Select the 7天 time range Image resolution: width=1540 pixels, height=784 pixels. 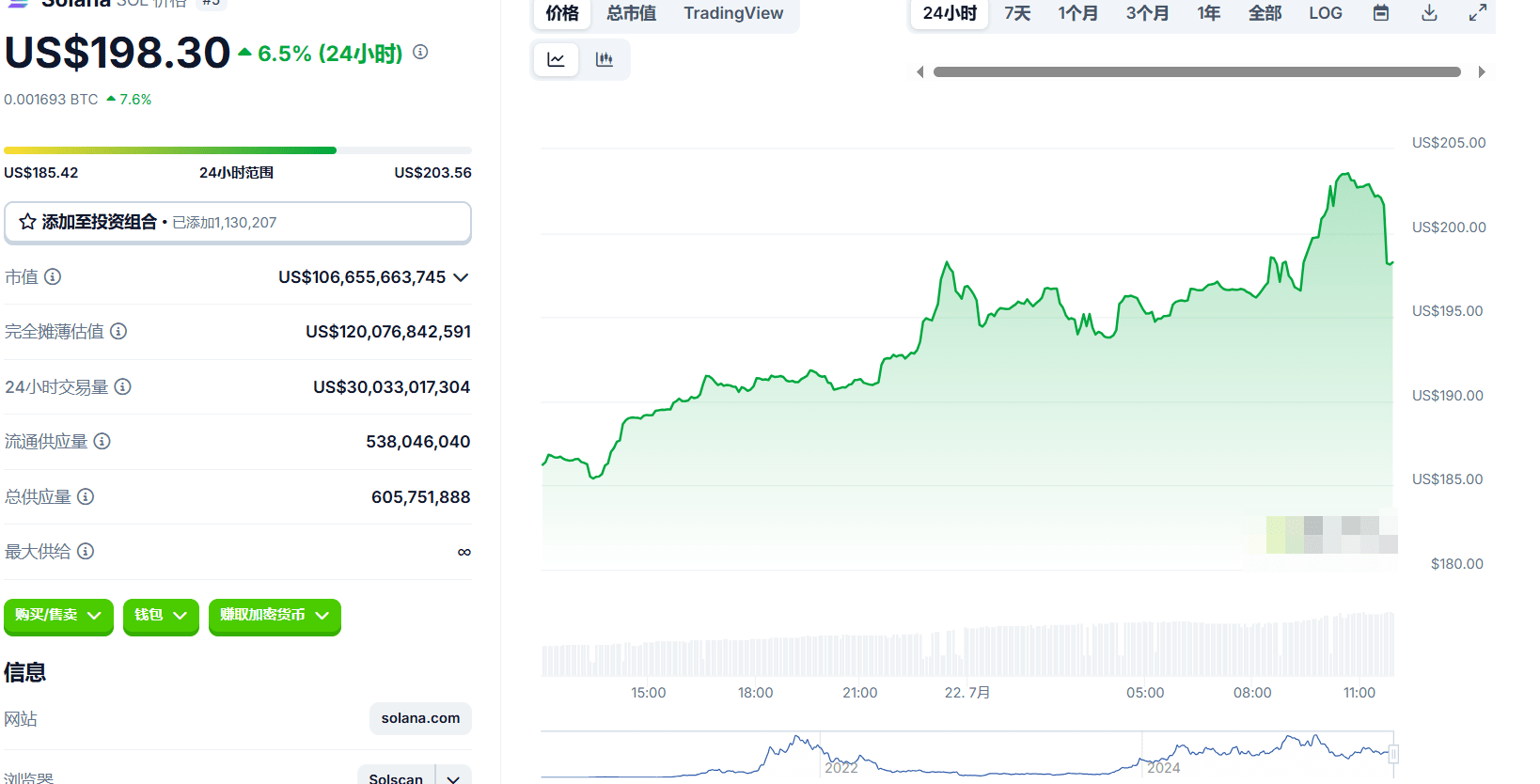(x=1017, y=13)
